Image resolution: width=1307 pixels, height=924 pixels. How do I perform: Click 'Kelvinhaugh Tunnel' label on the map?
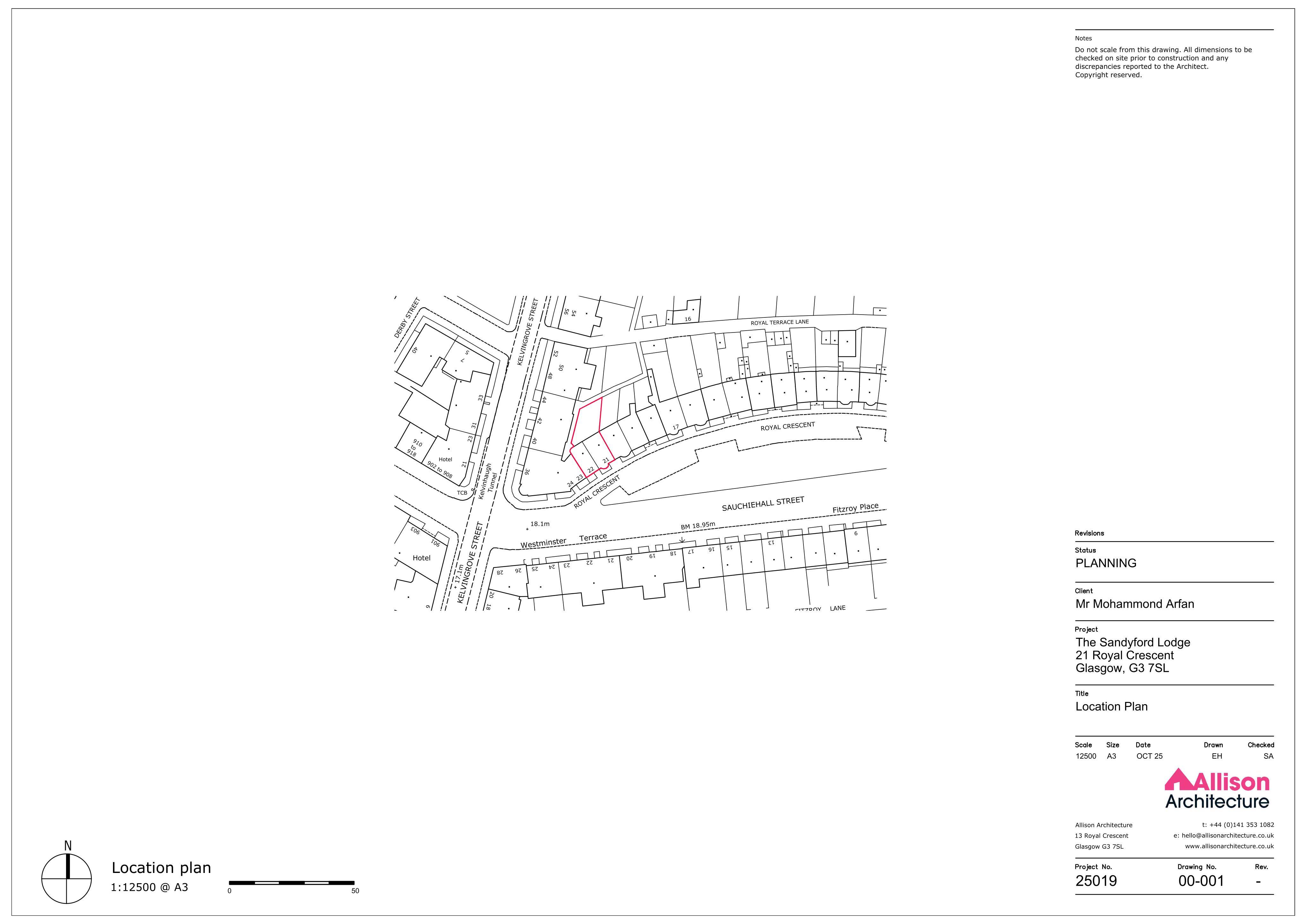488,482
